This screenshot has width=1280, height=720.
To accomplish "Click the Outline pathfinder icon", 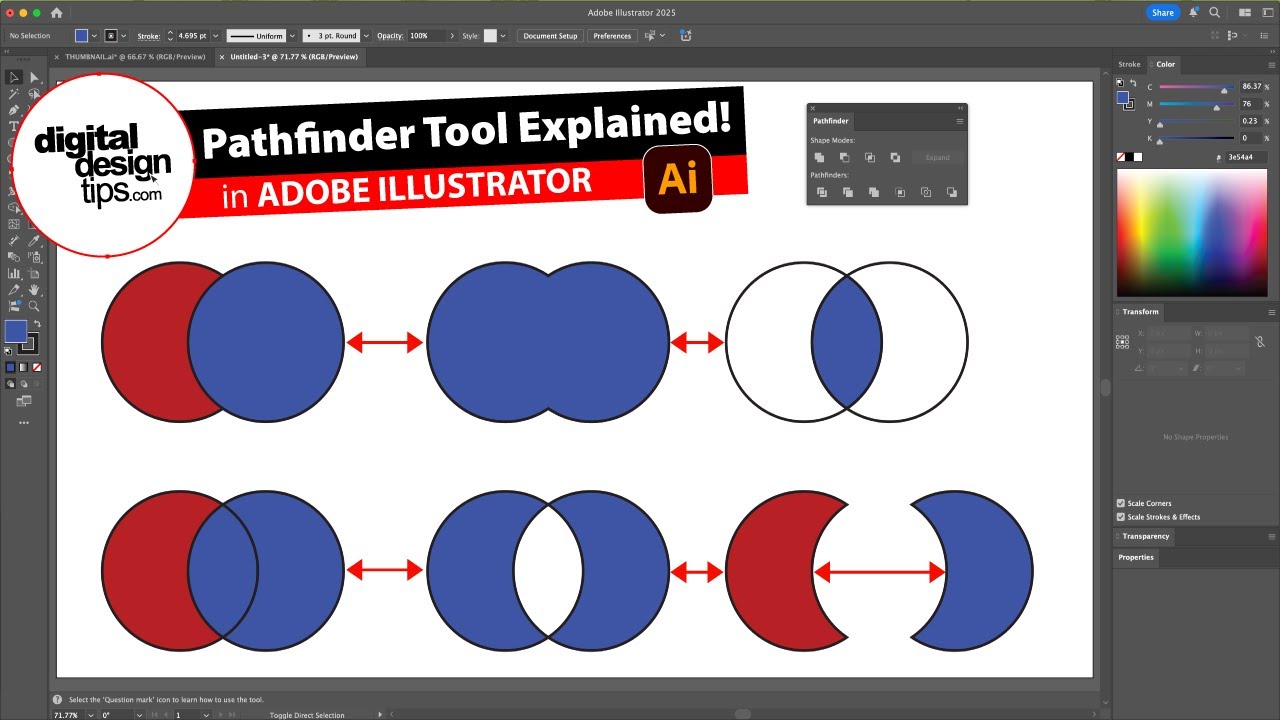I will pyautogui.click(x=926, y=192).
